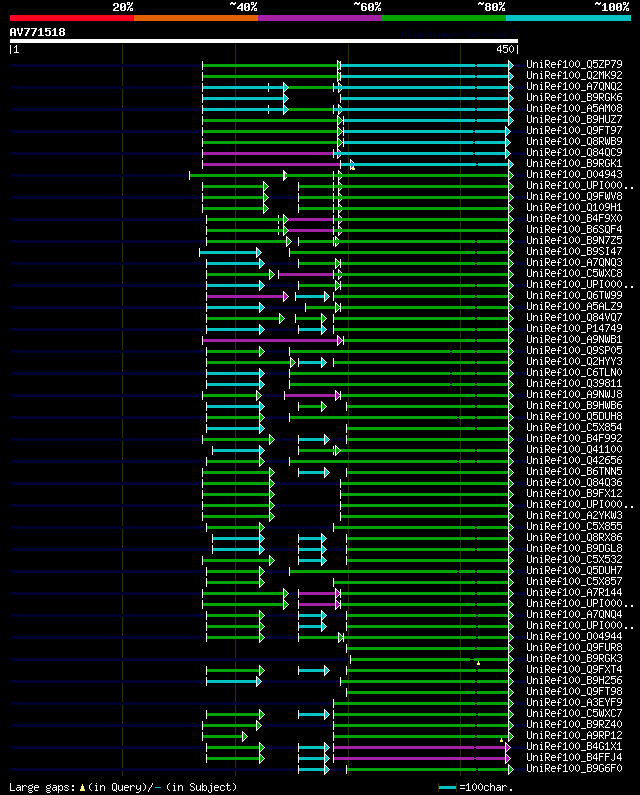View details for UniRef100_B9FX12
Screen dimensions: 640x795
click(x=574, y=493)
